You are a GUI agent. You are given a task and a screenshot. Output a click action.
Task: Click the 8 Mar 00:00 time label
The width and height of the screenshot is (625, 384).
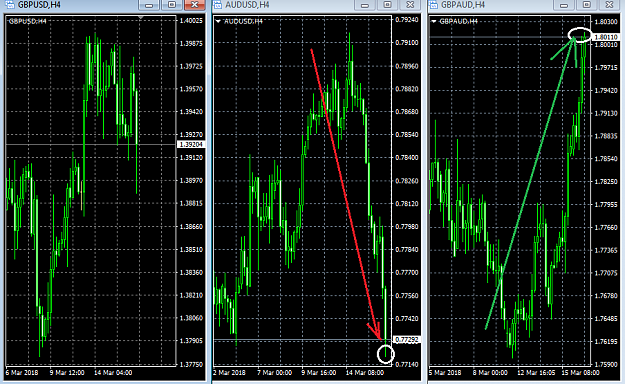pos(490,373)
